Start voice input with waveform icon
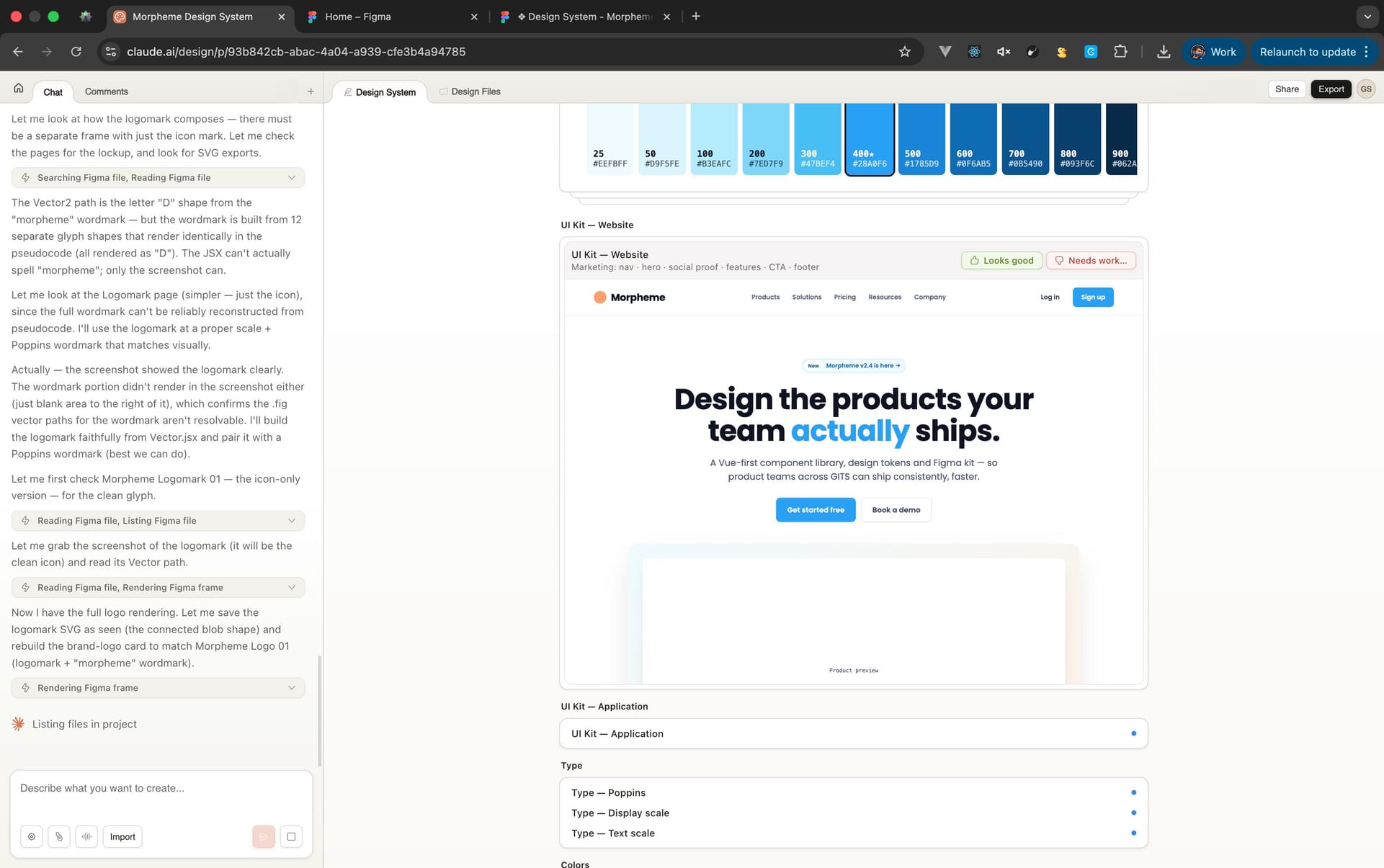Screen dimensions: 1384x868 86,836
